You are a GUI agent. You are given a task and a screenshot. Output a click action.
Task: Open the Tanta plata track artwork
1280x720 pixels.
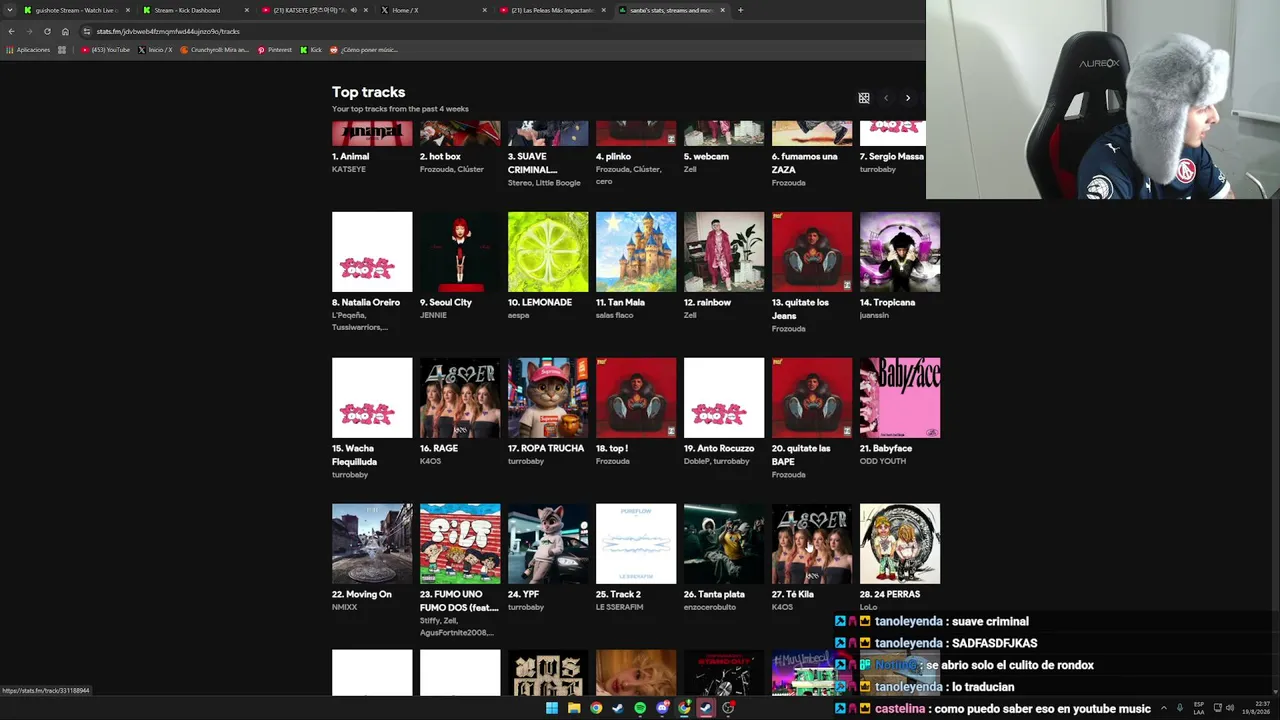coord(724,544)
